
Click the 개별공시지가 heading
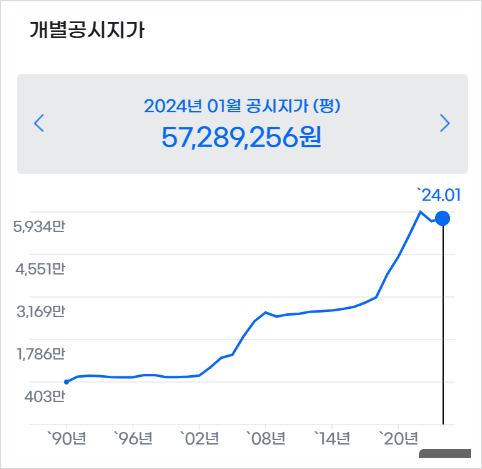(x=87, y=30)
